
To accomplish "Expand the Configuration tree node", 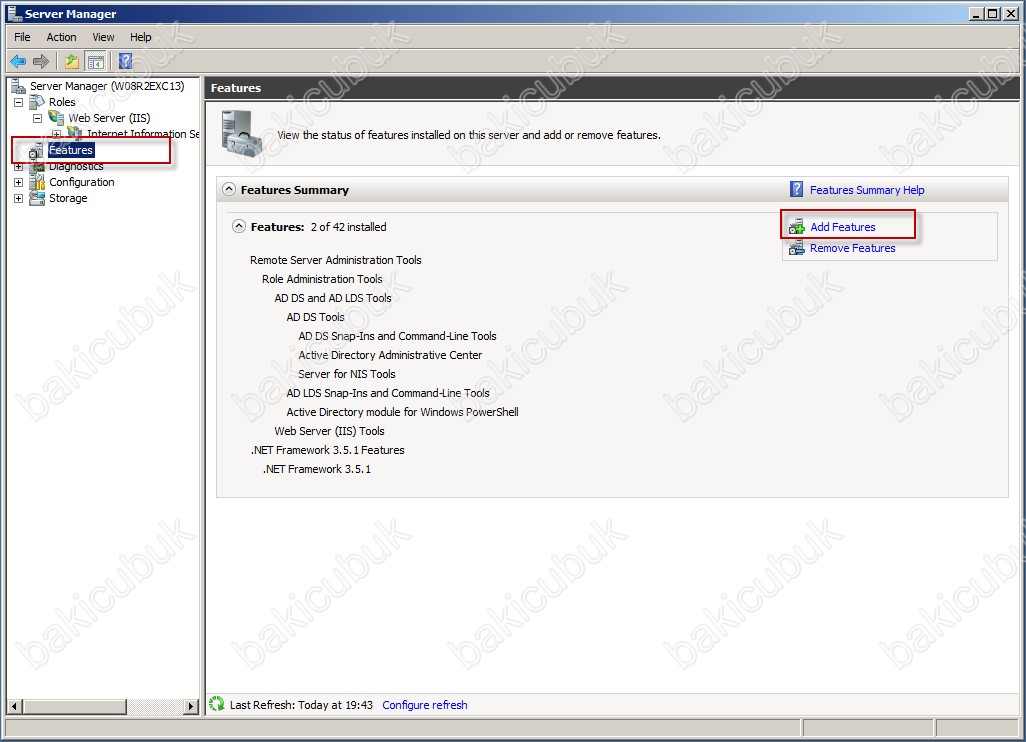I will 18,183.
